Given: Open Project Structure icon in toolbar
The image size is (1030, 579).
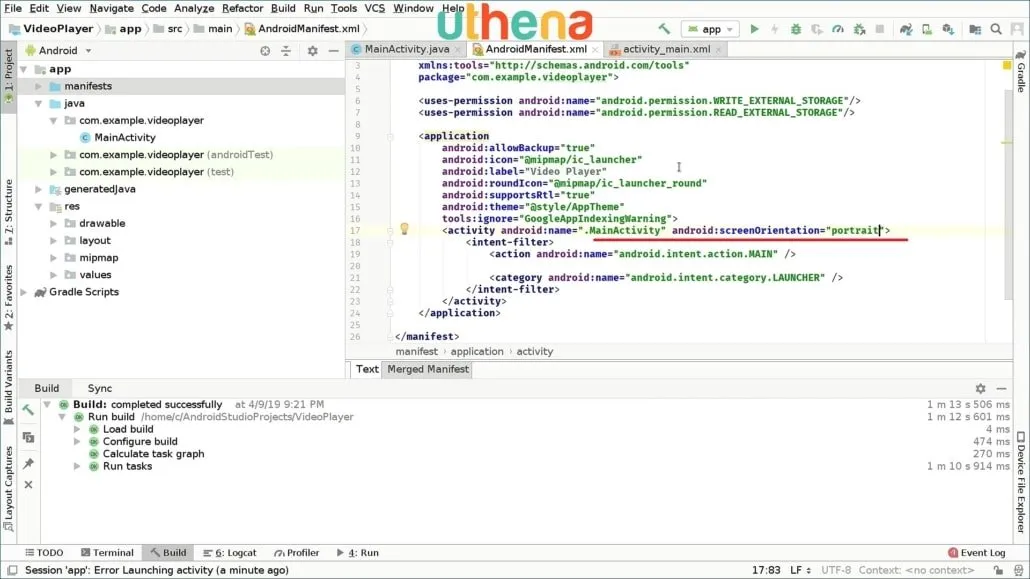Looking at the screenshot, I should (x=975, y=29).
